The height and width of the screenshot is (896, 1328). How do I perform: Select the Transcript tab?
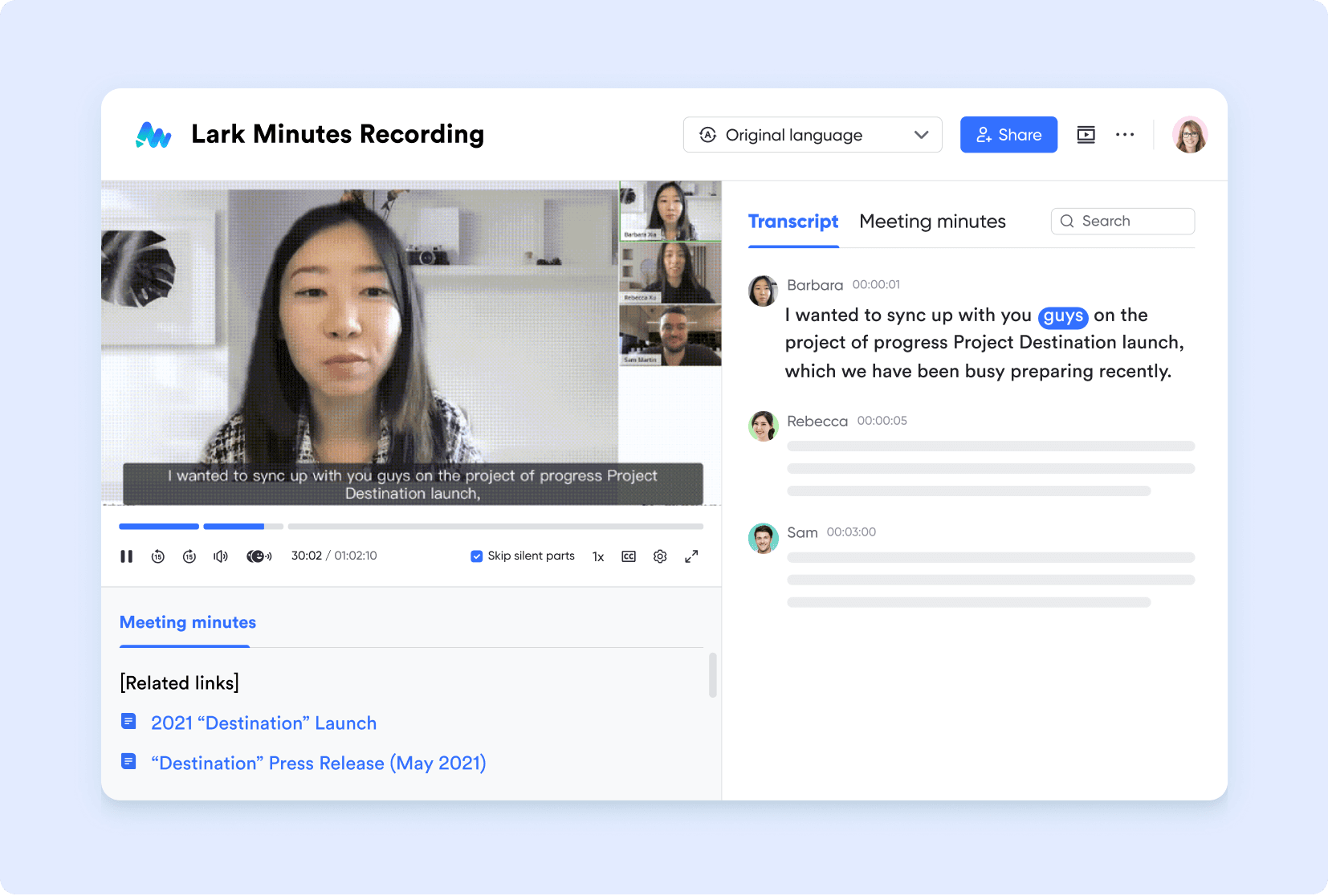793,222
